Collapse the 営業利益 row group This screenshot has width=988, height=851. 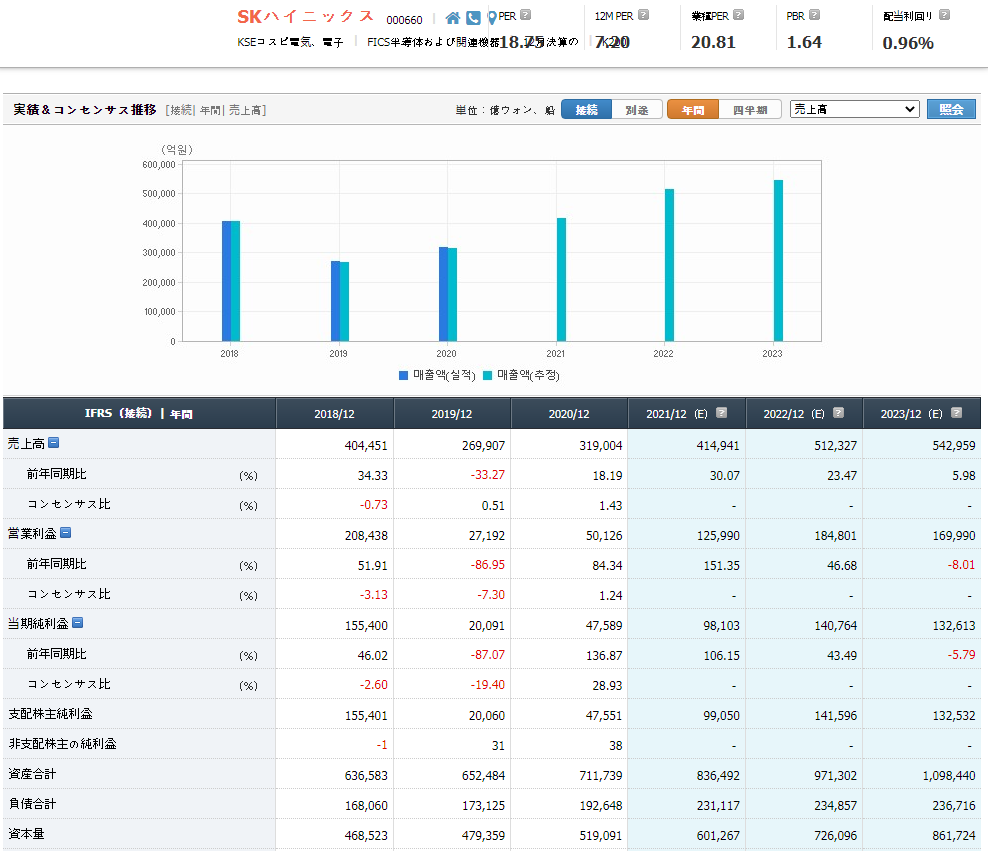pyautogui.click(x=65, y=533)
